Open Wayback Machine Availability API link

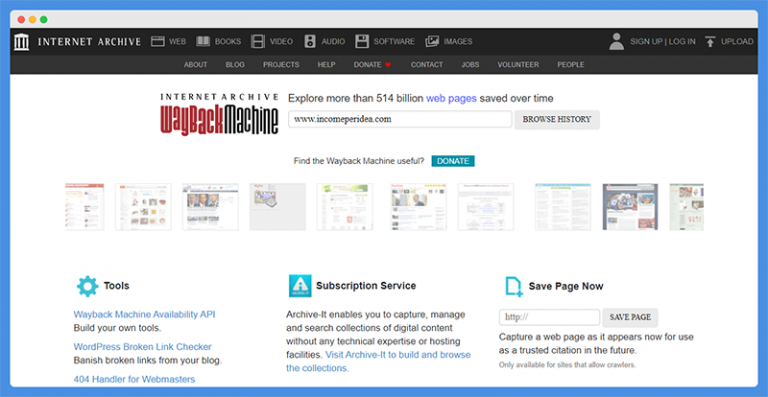pyautogui.click(x=144, y=314)
